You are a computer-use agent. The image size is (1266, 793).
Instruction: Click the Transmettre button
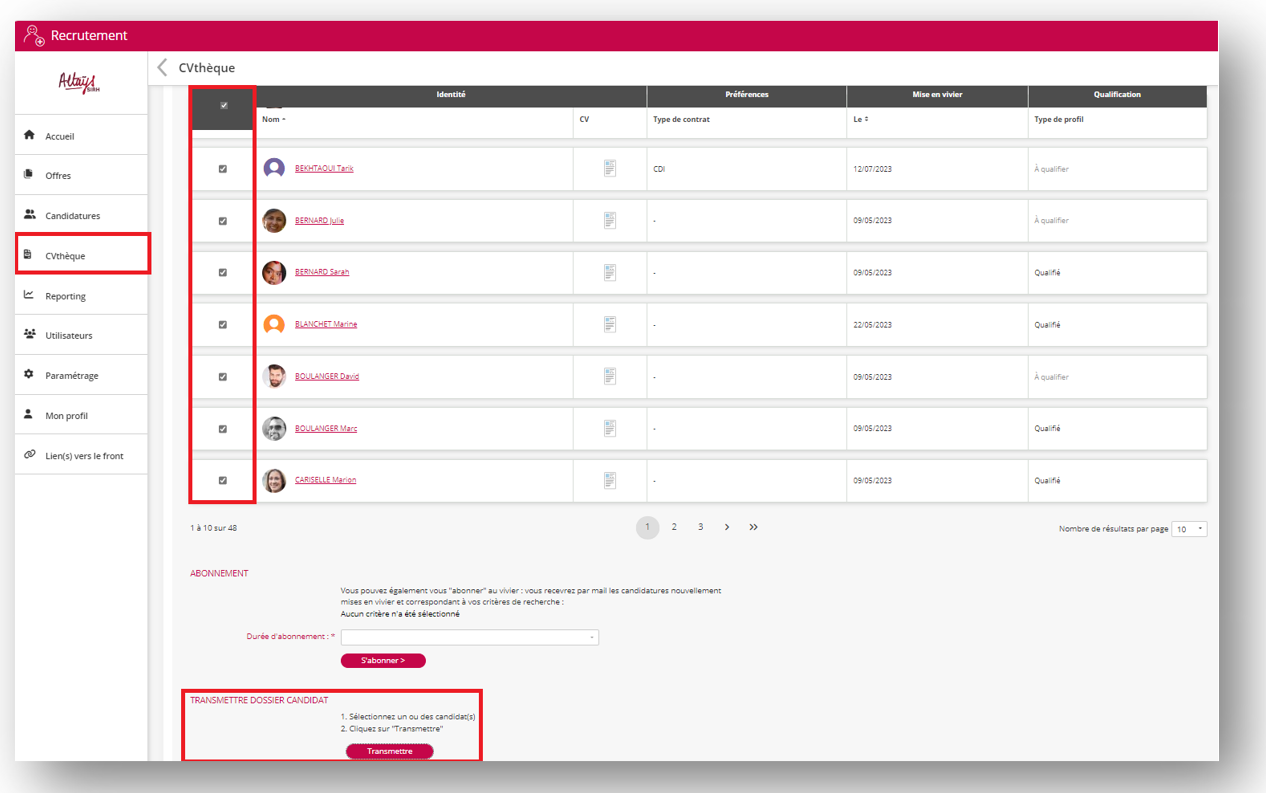point(389,751)
